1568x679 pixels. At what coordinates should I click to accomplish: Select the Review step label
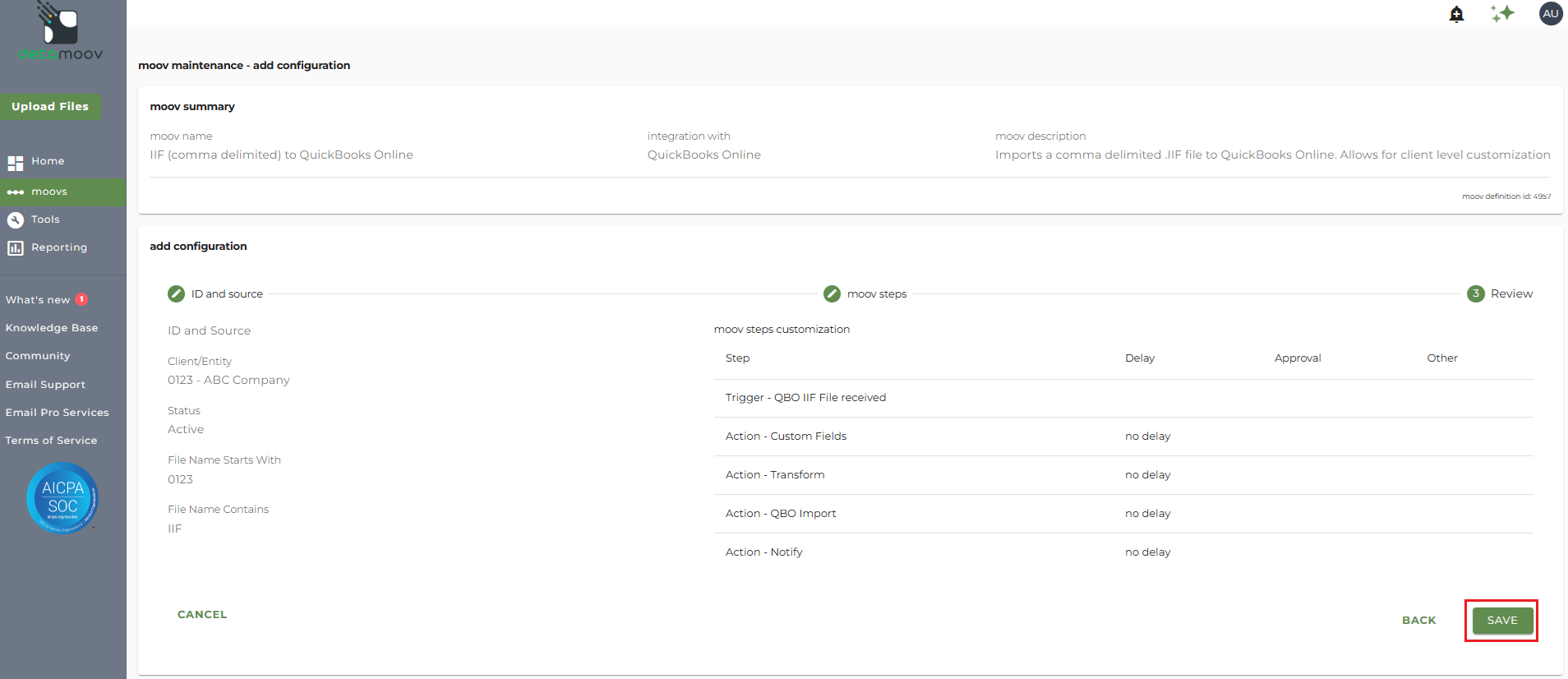(x=1511, y=294)
